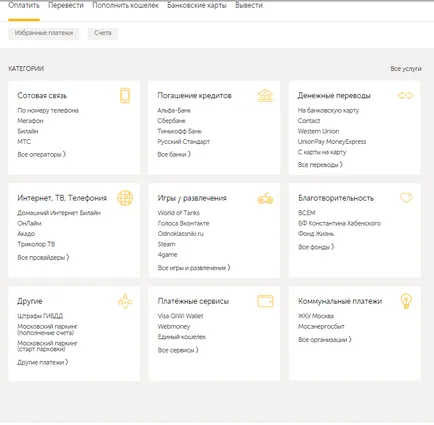Expand Все операторы list
This screenshot has height=425, width=434.
pos(42,154)
